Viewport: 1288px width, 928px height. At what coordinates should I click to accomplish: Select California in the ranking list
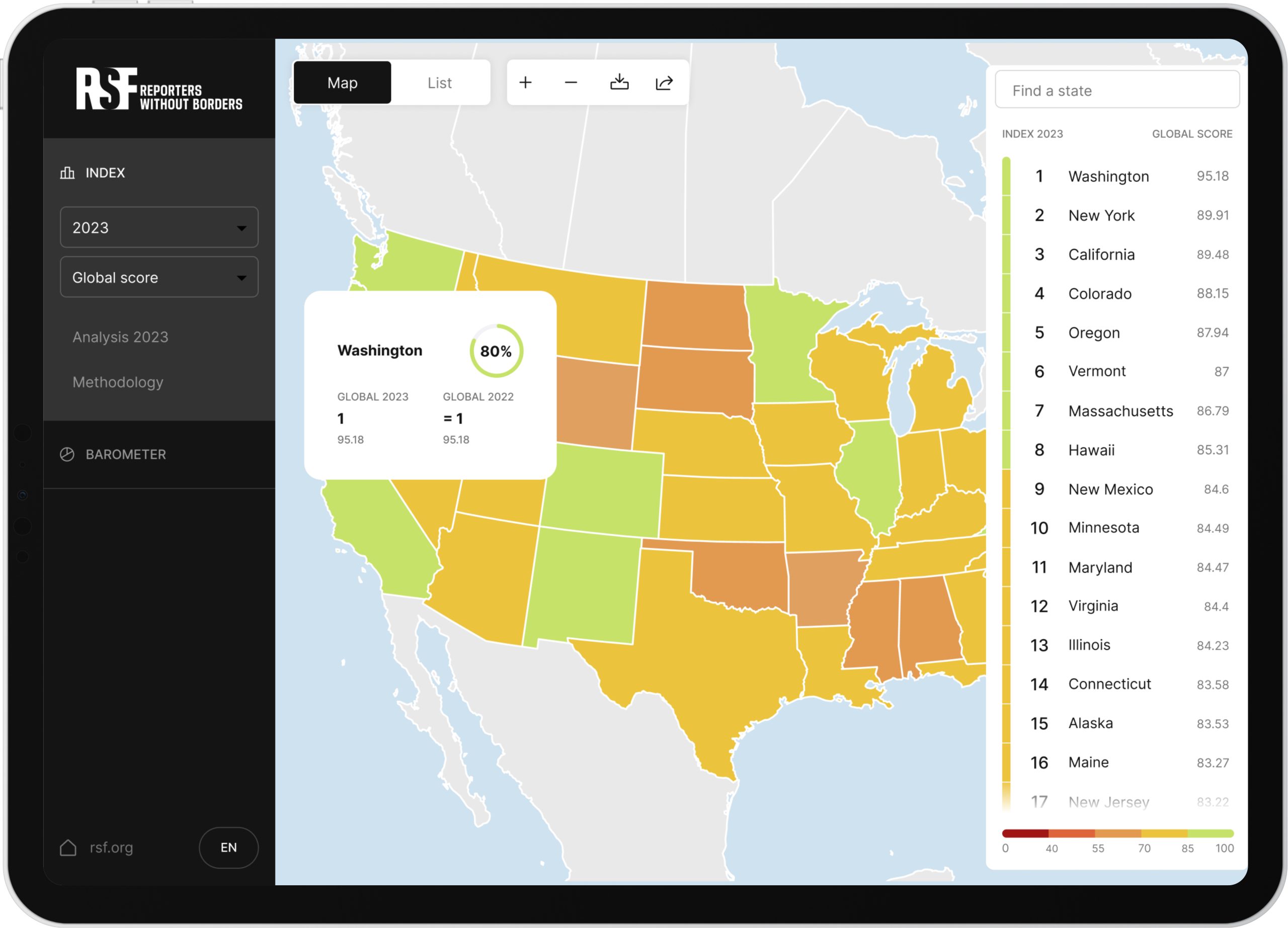tap(1101, 255)
